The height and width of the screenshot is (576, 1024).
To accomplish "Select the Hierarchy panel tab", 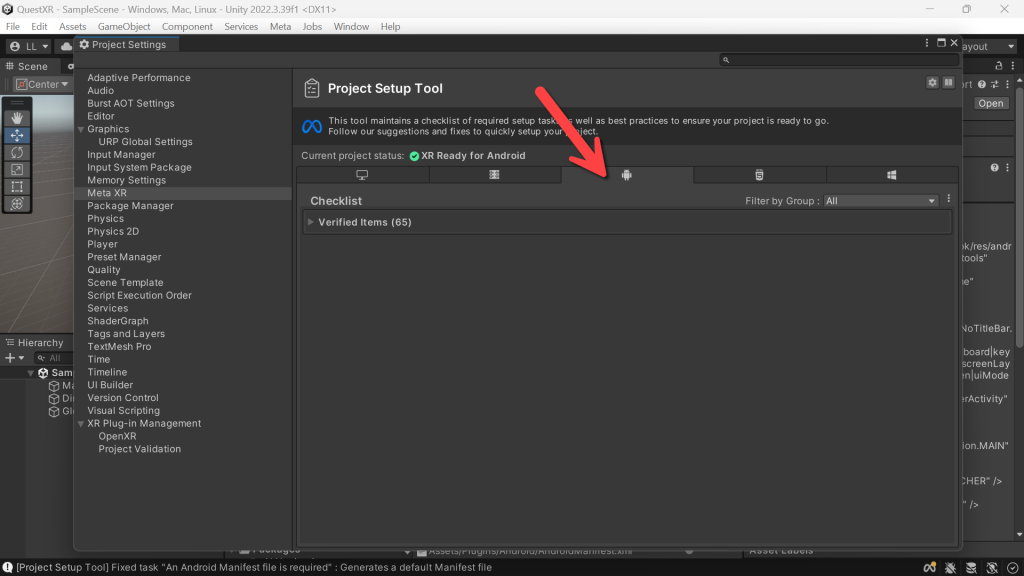I will click(35, 343).
